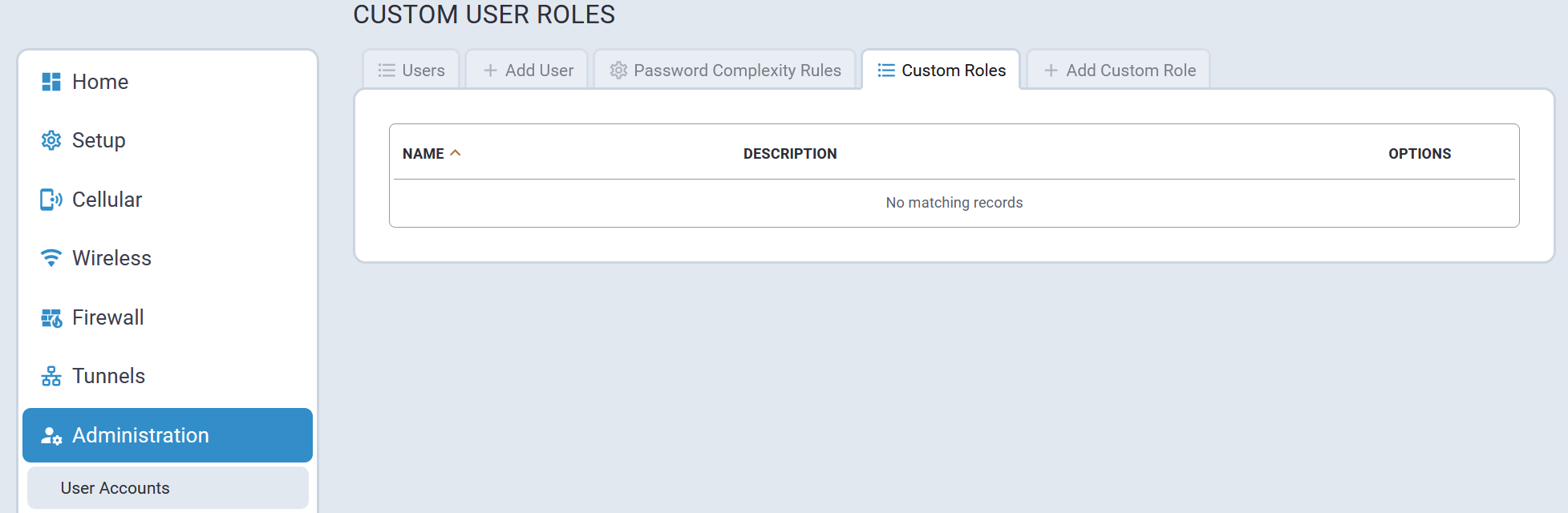
Task: Go to Wireless settings page
Action: [111, 258]
